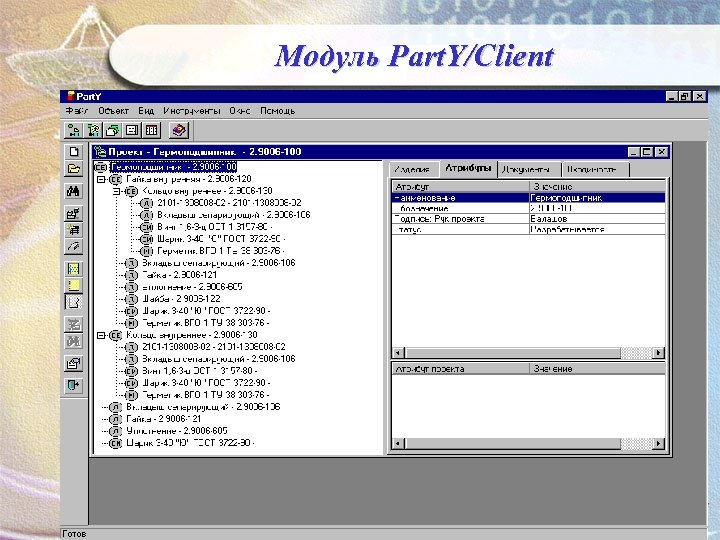
Task: Open the Инструменты menu
Action: pos(192,111)
